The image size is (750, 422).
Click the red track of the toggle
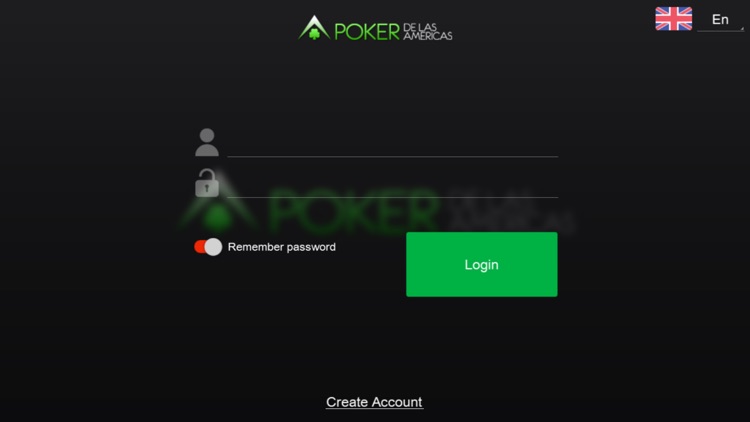click(199, 247)
